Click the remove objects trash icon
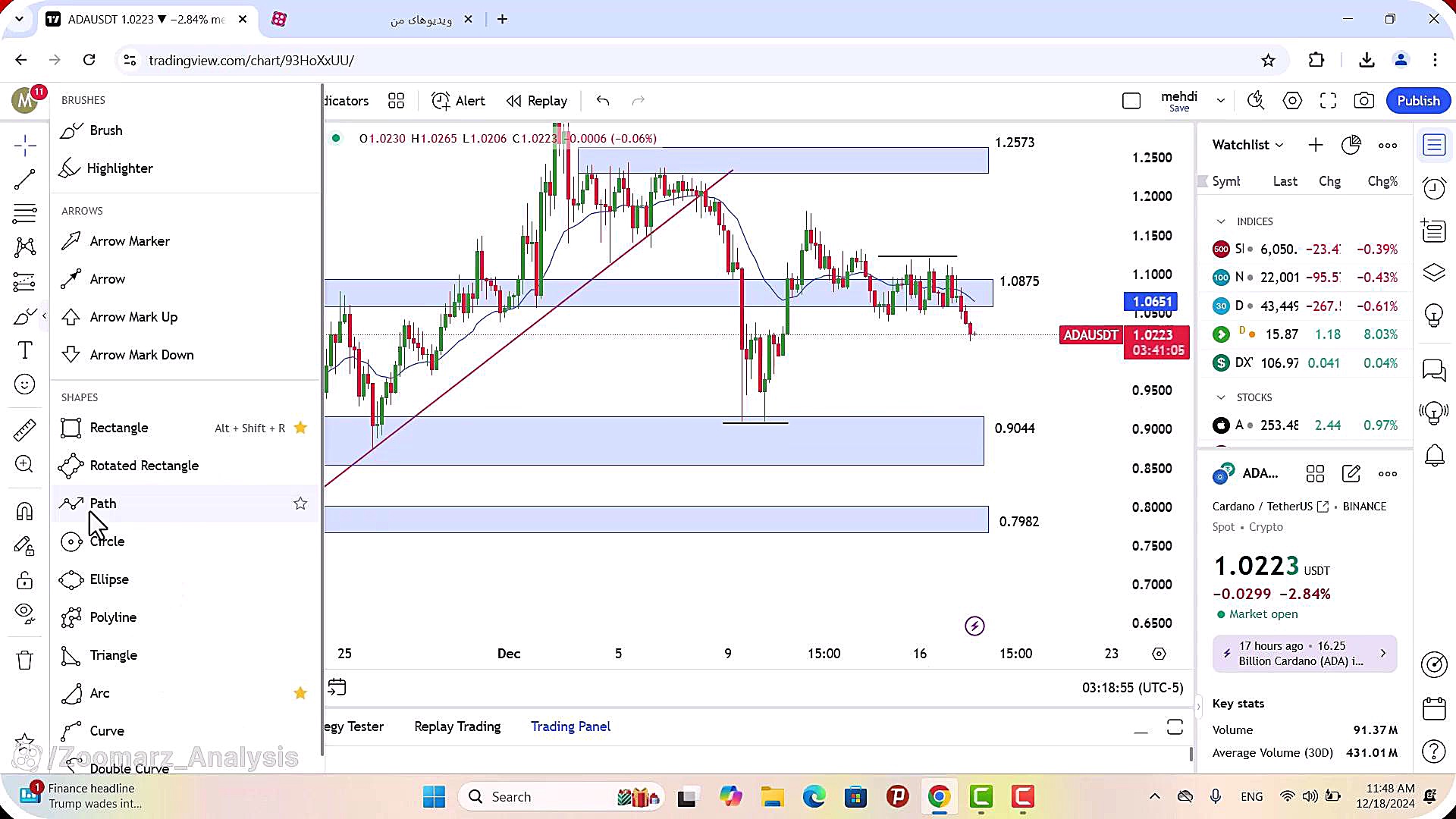Image resolution: width=1456 pixels, height=819 pixels. pyautogui.click(x=25, y=661)
